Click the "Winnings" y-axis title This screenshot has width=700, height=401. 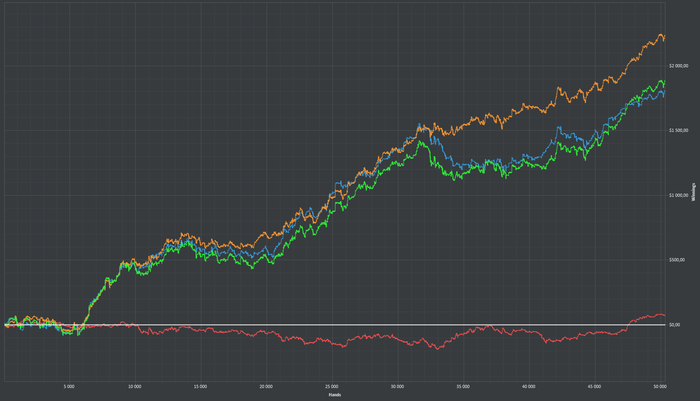click(694, 192)
